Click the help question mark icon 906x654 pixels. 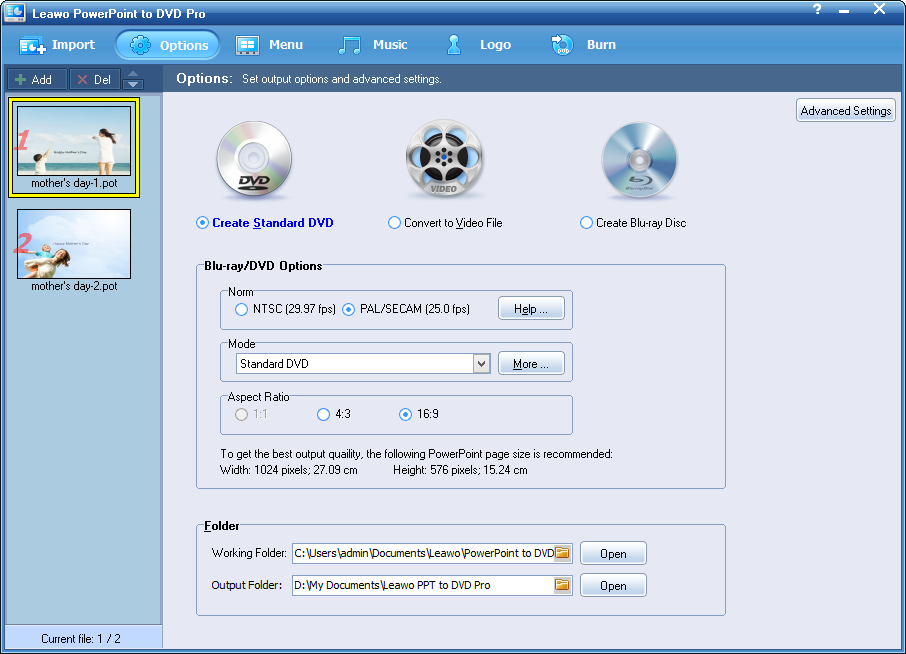[x=817, y=9]
